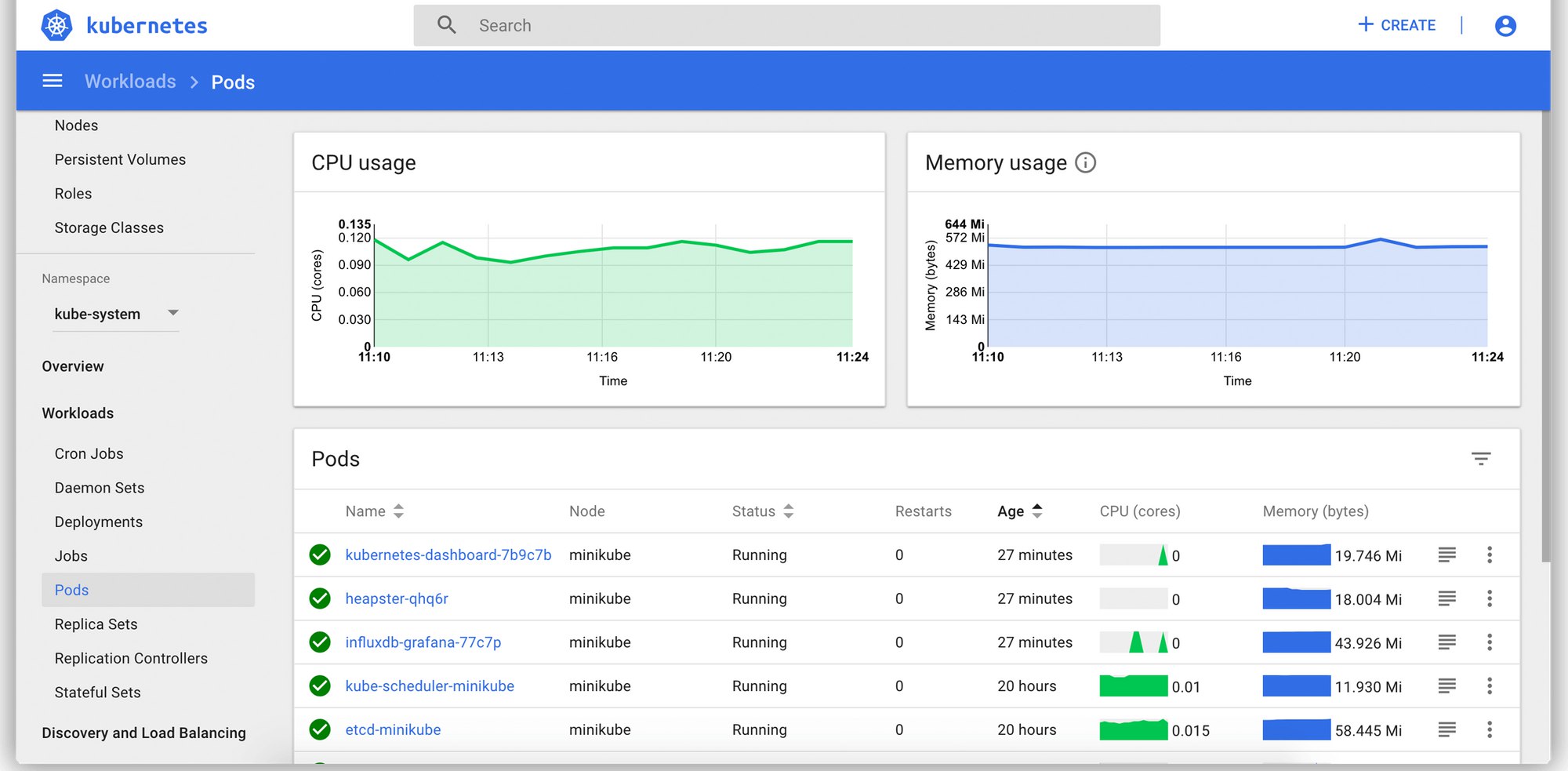Click green status check for kube-scheduler-minikube
Screen dimensions: 1568x771
point(320,686)
